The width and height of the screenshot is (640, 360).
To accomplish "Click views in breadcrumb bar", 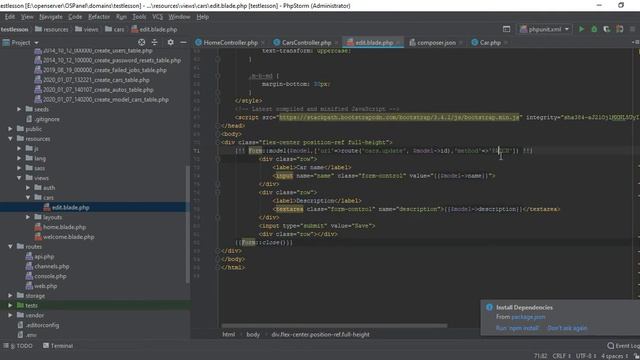I will pos(87,29).
